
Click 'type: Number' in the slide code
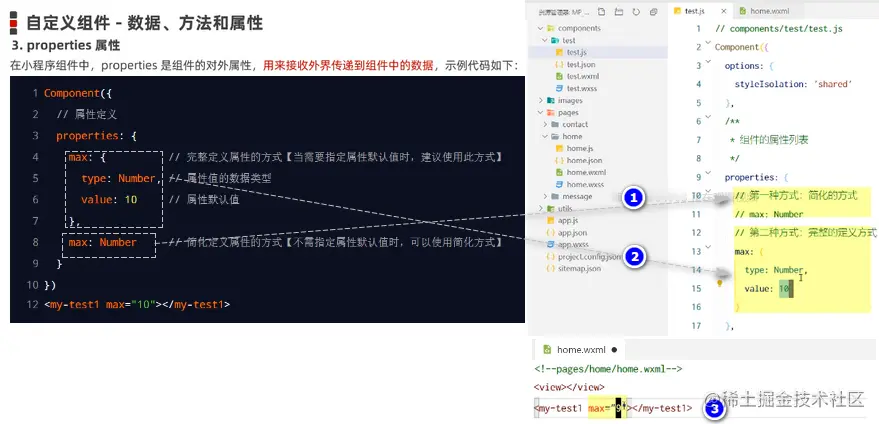tap(118, 178)
